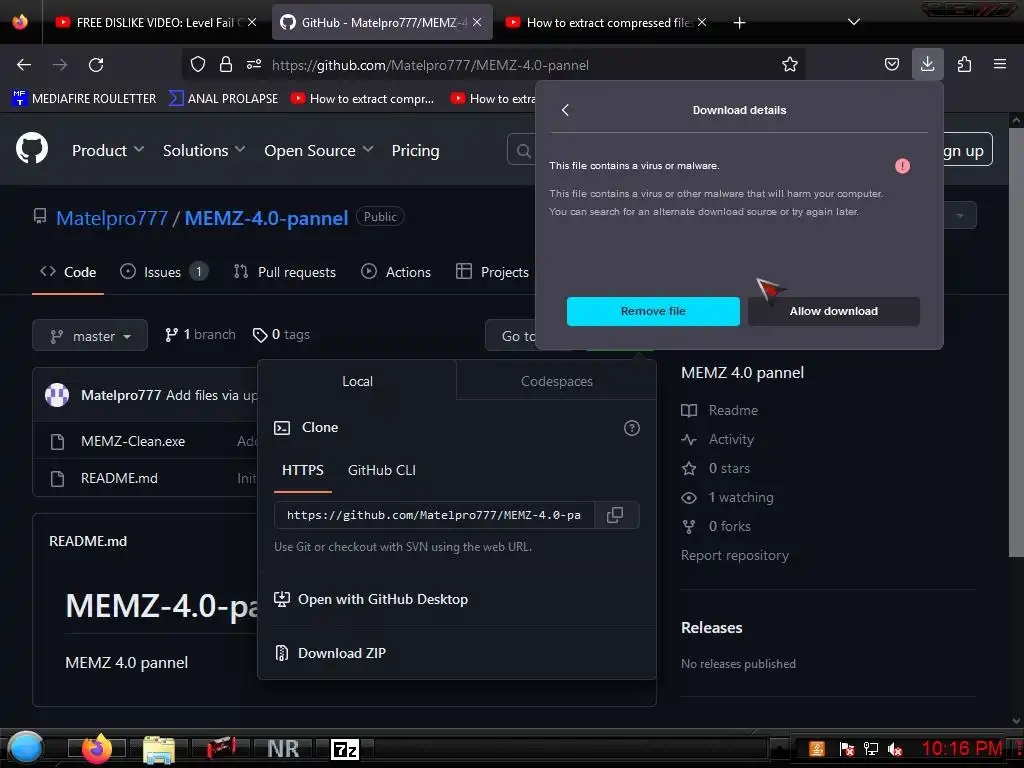The image size is (1024, 768).
Task: Open the Projects repository tab
Action: pos(492,272)
